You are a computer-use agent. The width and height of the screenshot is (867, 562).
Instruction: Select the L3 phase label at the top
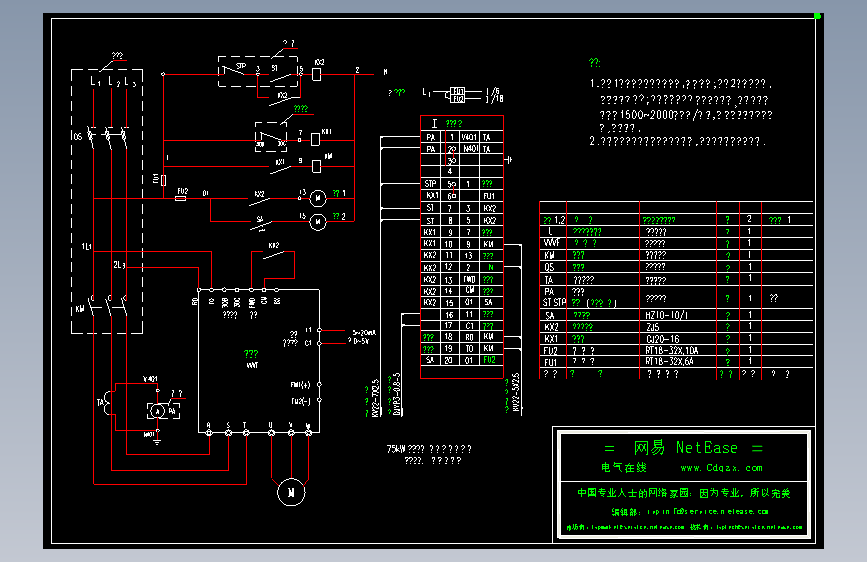click(x=130, y=82)
